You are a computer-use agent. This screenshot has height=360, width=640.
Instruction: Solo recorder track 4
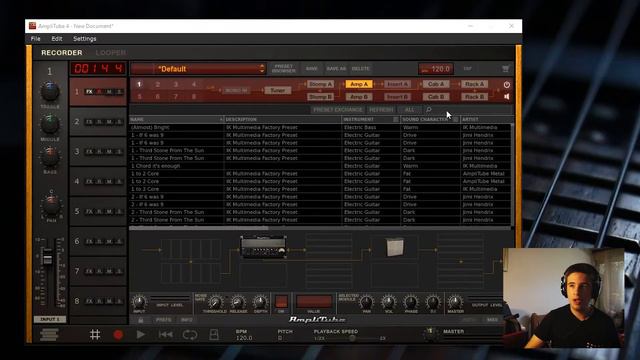[x=119, y=182]
